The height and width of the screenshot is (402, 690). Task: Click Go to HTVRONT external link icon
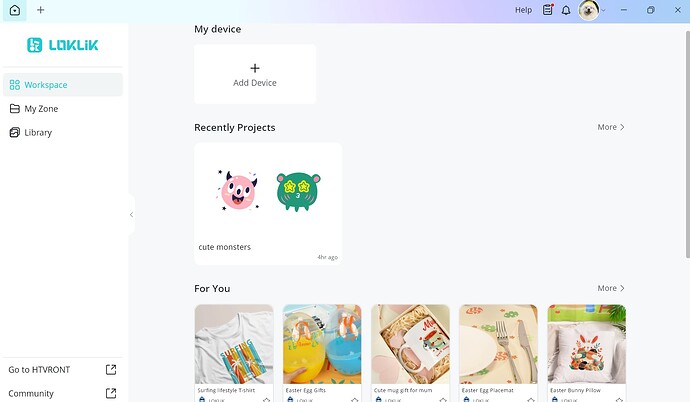[111, 369]
